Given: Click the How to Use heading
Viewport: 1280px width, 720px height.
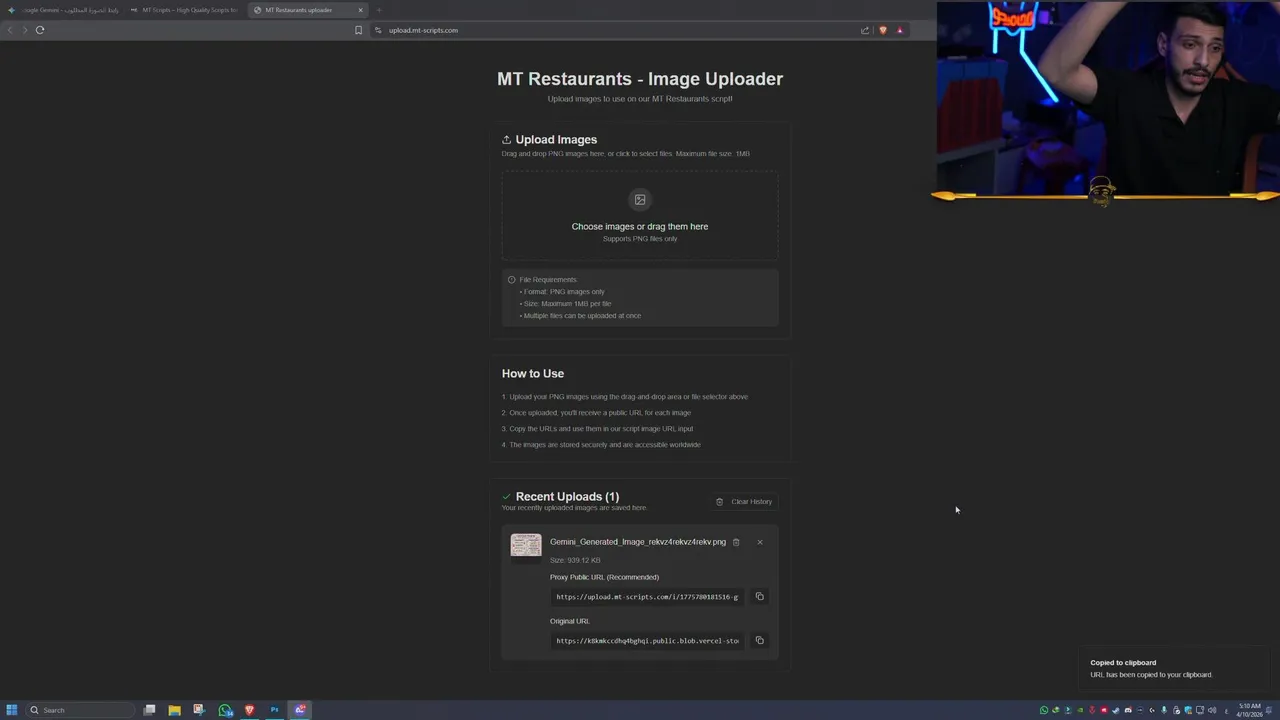Looking at the screenshot, I should [x=533, y=374].
